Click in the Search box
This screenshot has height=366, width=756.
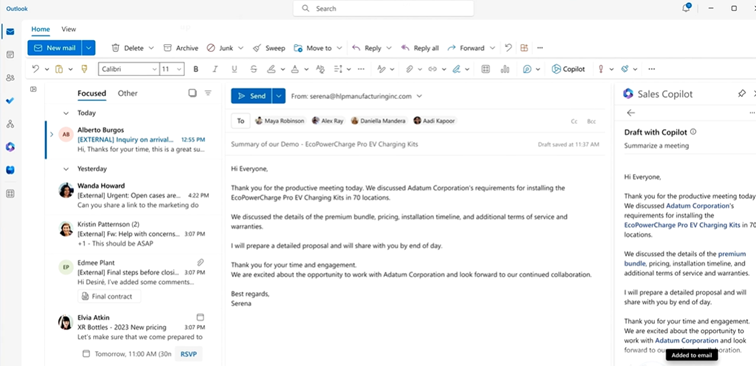383,8
